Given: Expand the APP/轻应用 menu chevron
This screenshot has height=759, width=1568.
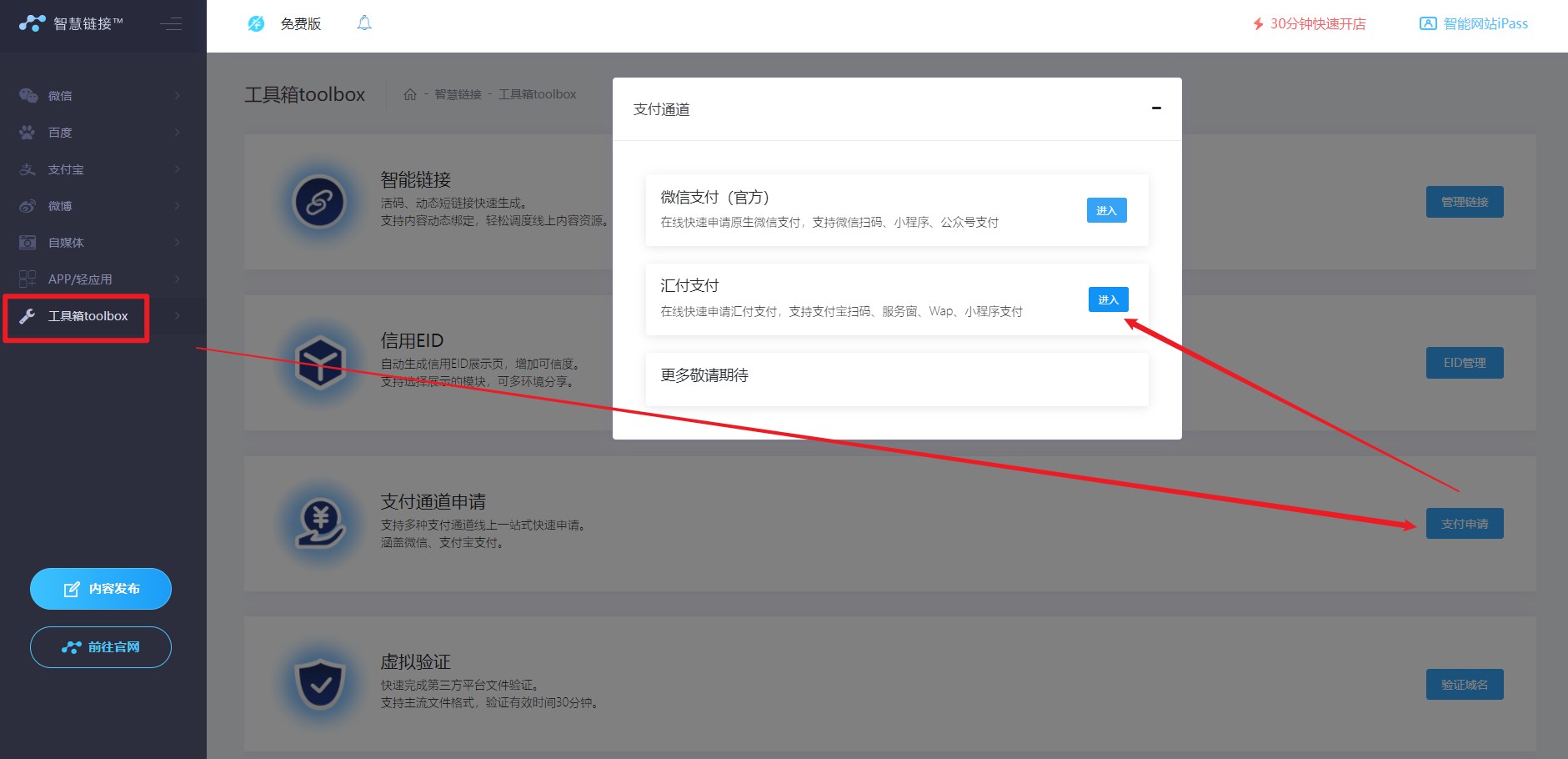Looking at the screenshot, I should click(x=178, y=279).
